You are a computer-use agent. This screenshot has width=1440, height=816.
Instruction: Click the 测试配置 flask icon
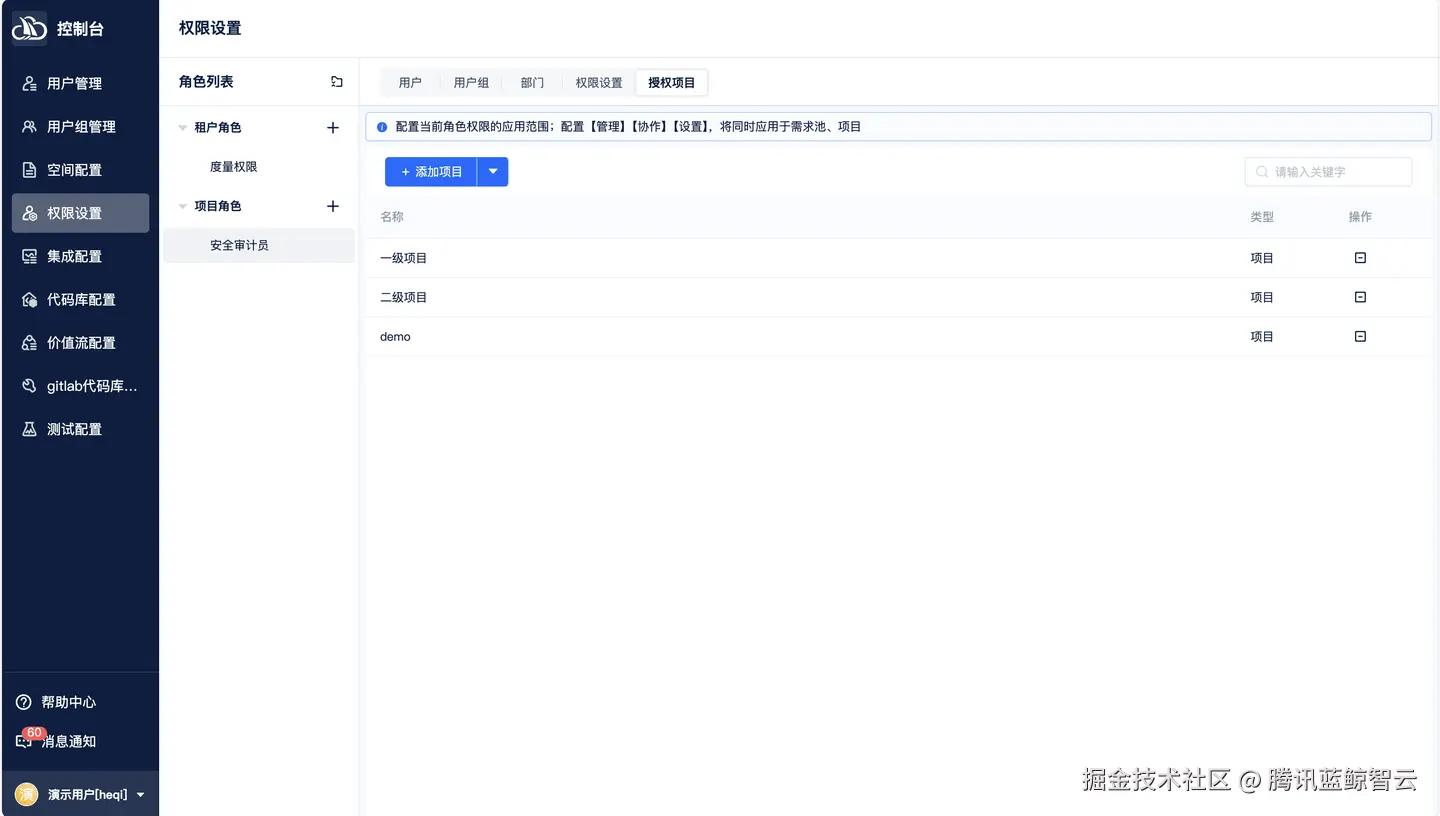click(x=28, y=428)
